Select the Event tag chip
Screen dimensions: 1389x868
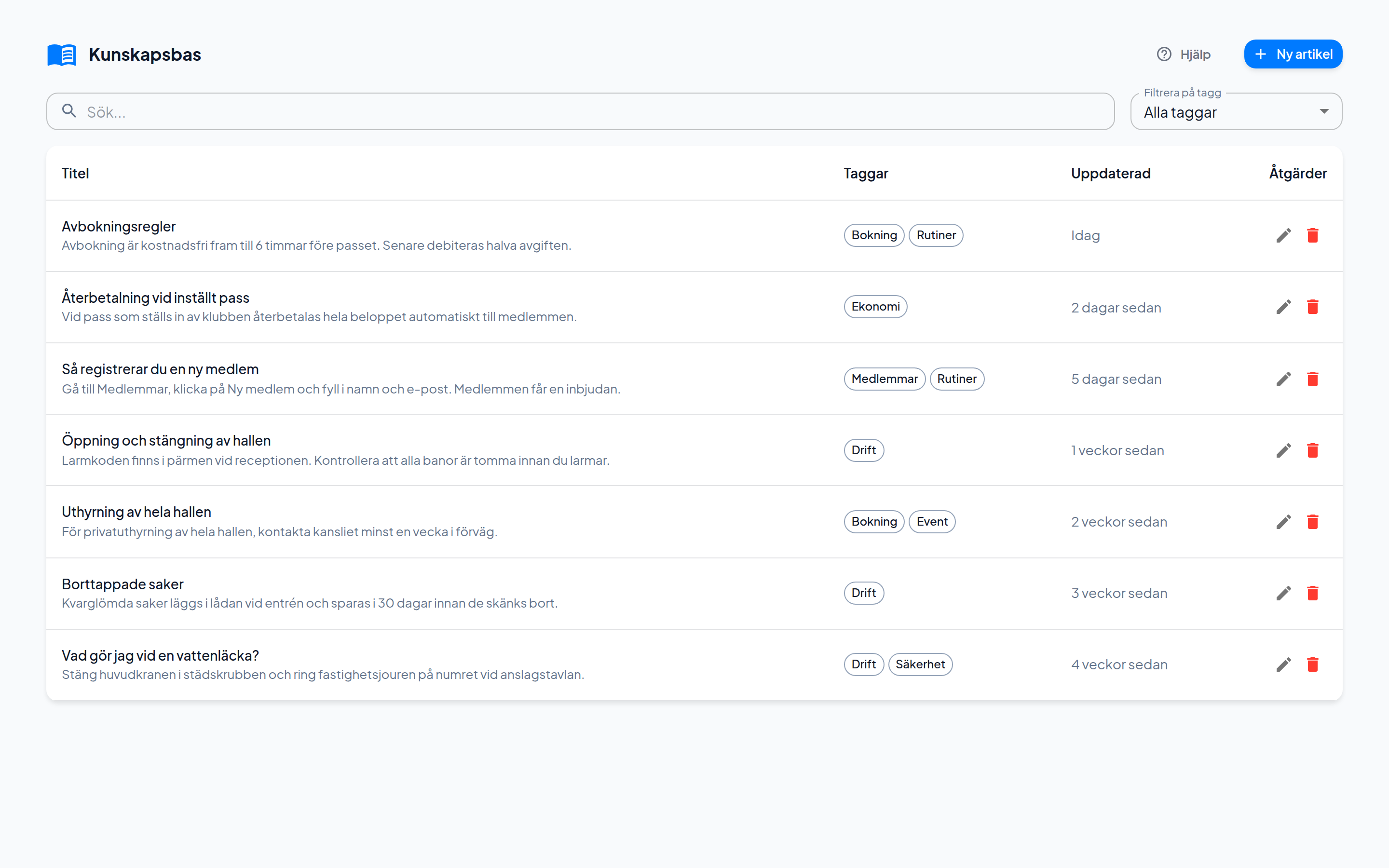[x=932, y=522]
